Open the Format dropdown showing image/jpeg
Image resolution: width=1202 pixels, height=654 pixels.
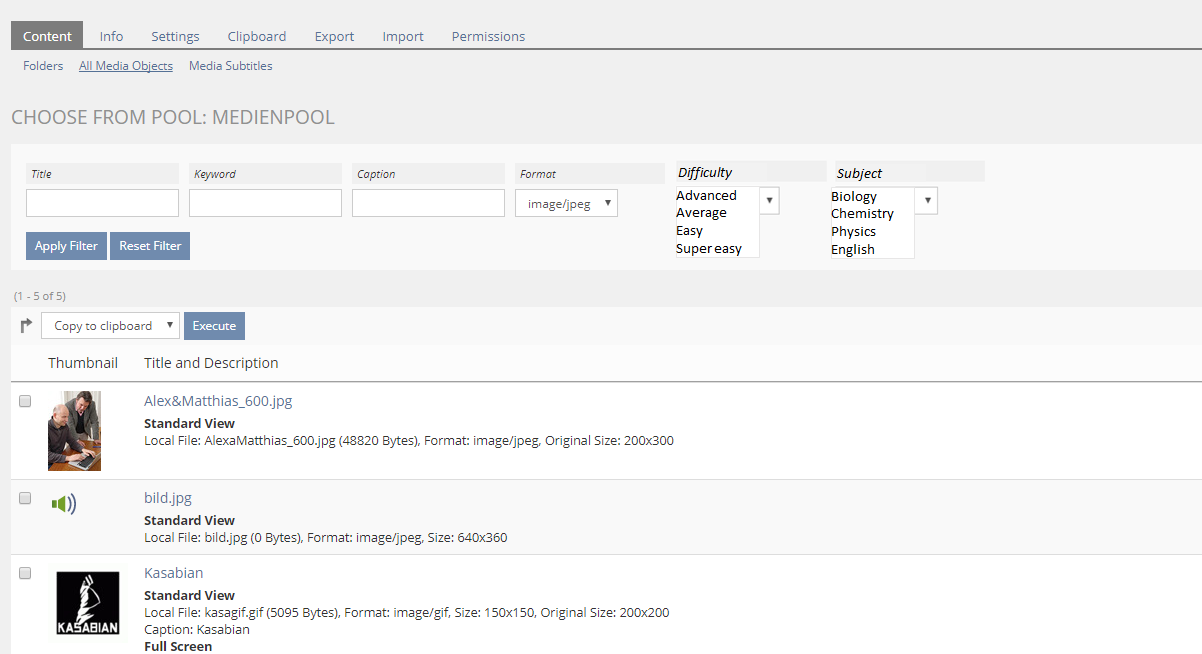pyautogui.click(x=566, y=204)
